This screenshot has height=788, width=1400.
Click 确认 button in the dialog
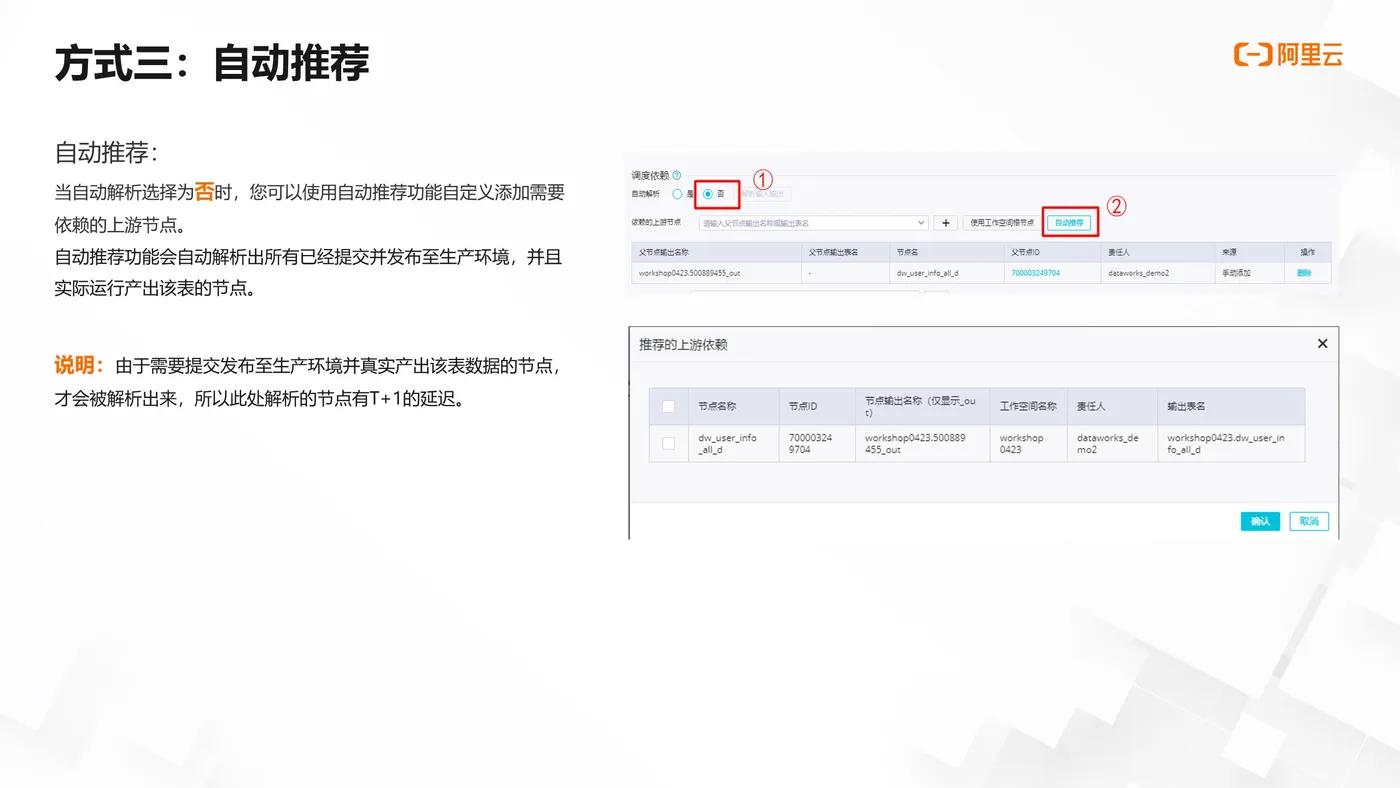tap(1260, 521)
